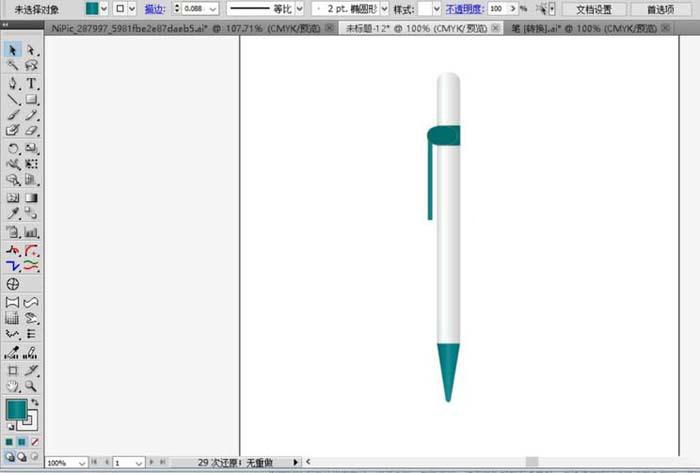Click 首选项 preferences button
Image resolution: width=700 pixels, height=473 pixels.
(x=660, y=9)
